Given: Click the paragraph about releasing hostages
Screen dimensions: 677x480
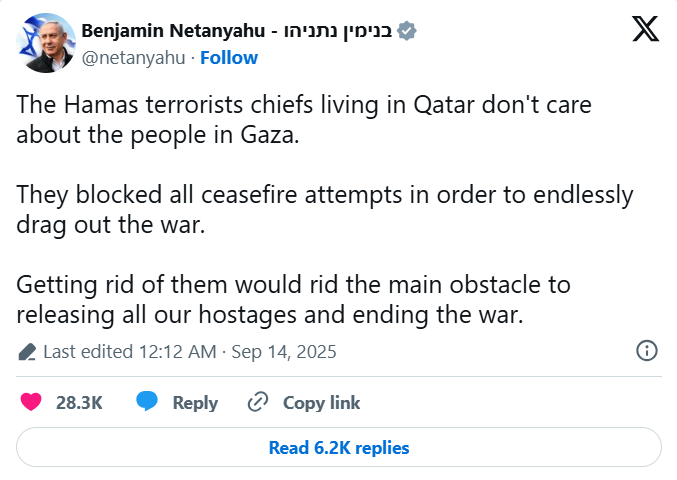Looking at the screenshot, I should click(x=293, y=299).
